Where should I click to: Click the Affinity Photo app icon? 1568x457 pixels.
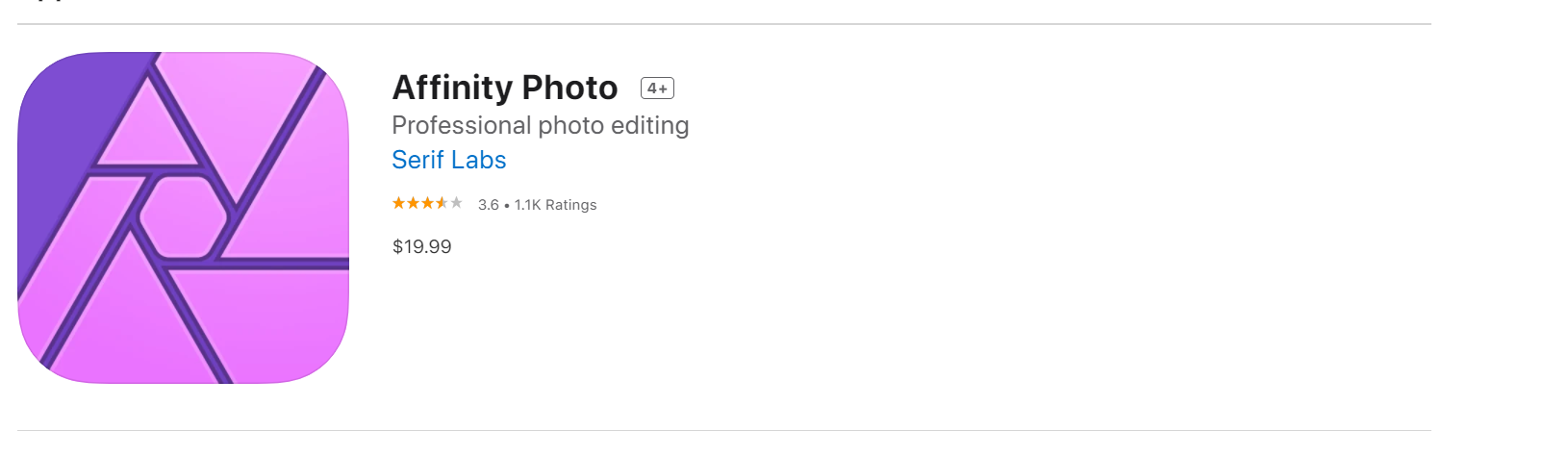click(183, 217)
